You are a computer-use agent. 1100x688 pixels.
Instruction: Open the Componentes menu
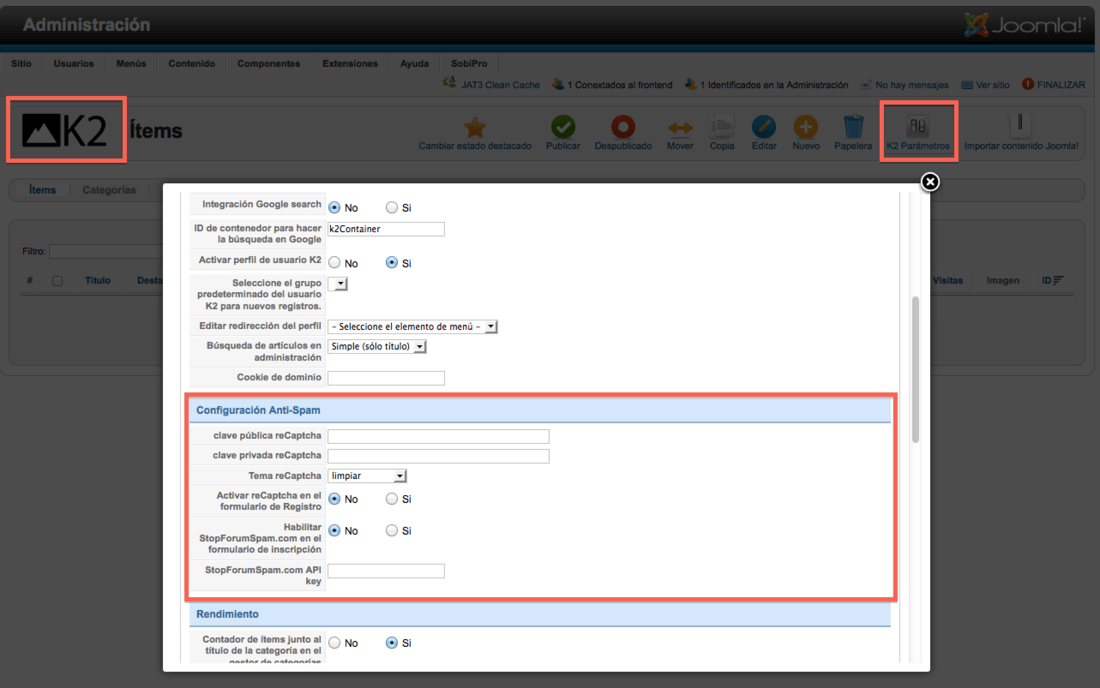point(269,63)
